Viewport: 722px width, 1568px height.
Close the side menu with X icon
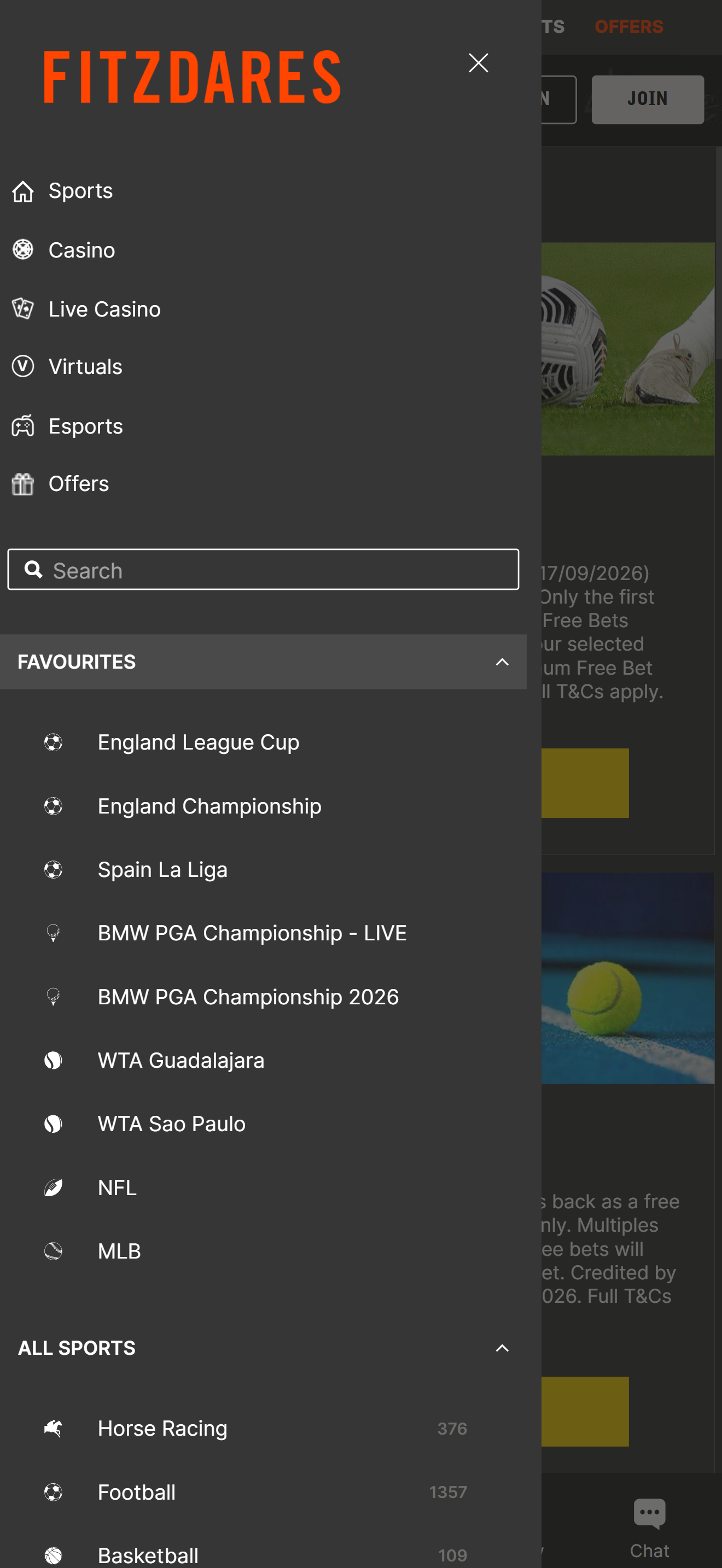478,63
